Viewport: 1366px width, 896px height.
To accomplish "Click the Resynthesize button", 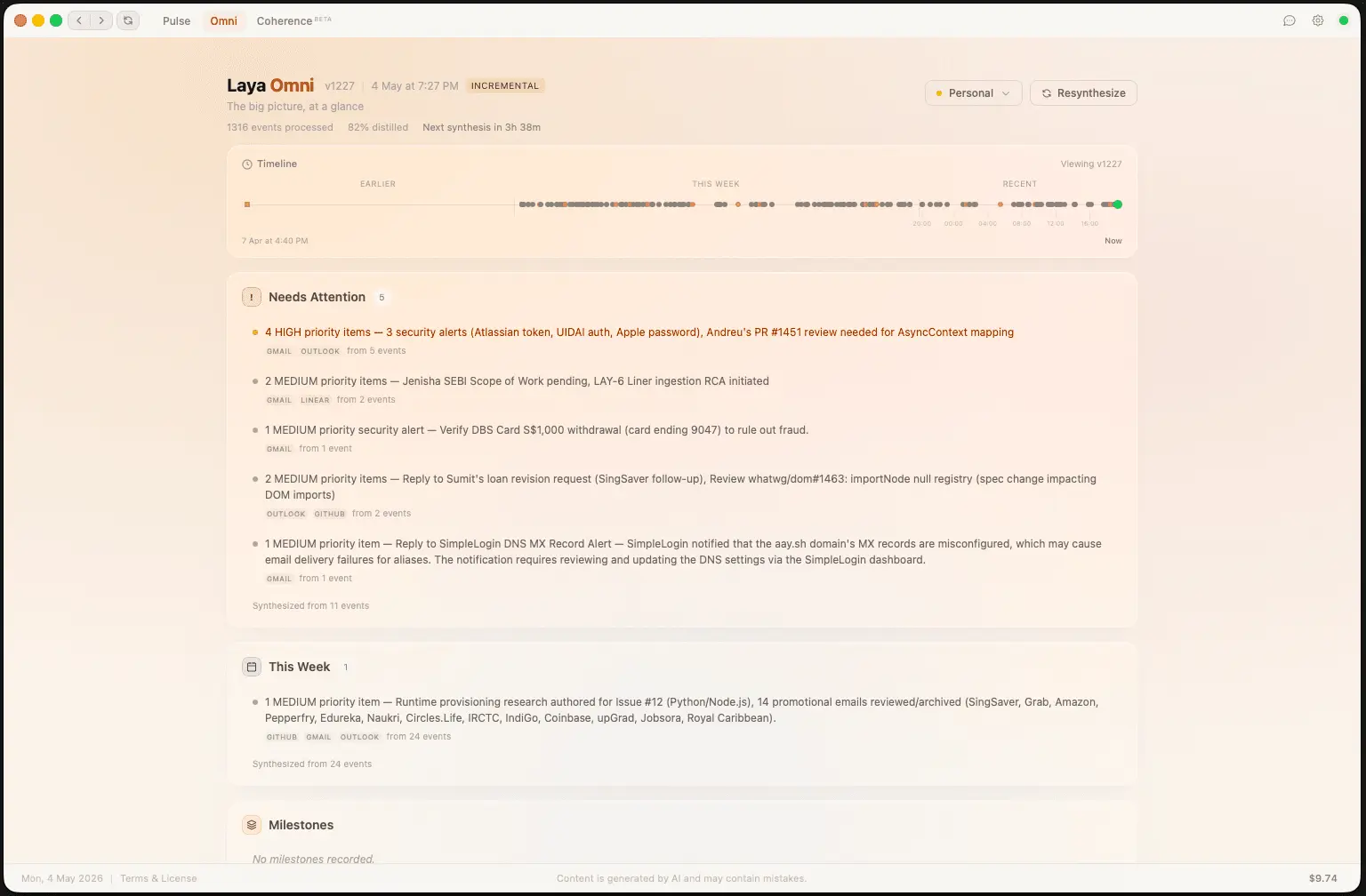I will 1083,93.
